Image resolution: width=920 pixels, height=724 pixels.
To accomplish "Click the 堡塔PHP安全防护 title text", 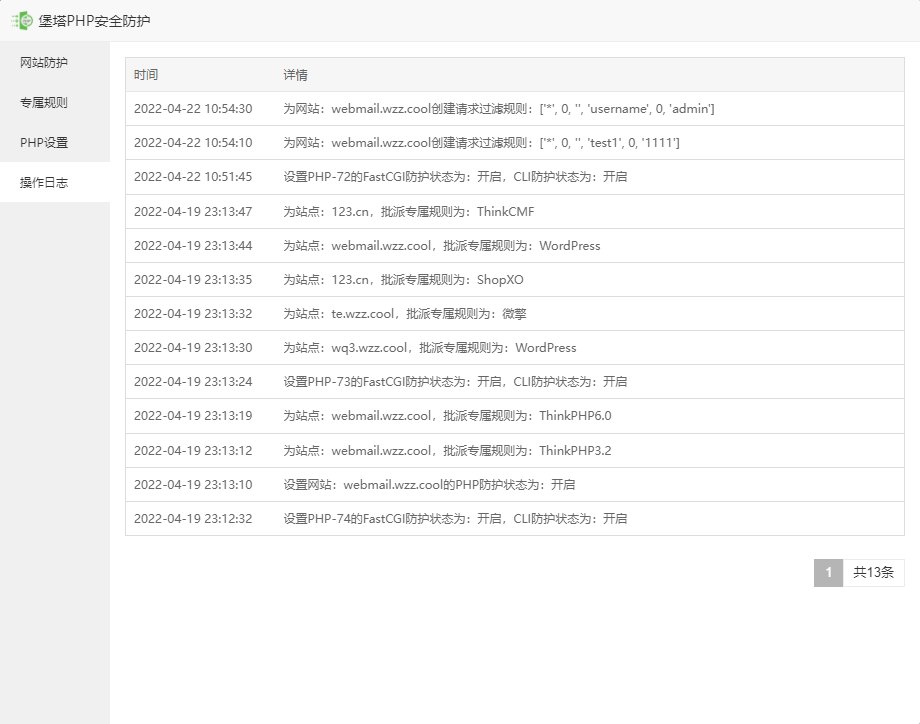I will point(94,21).
